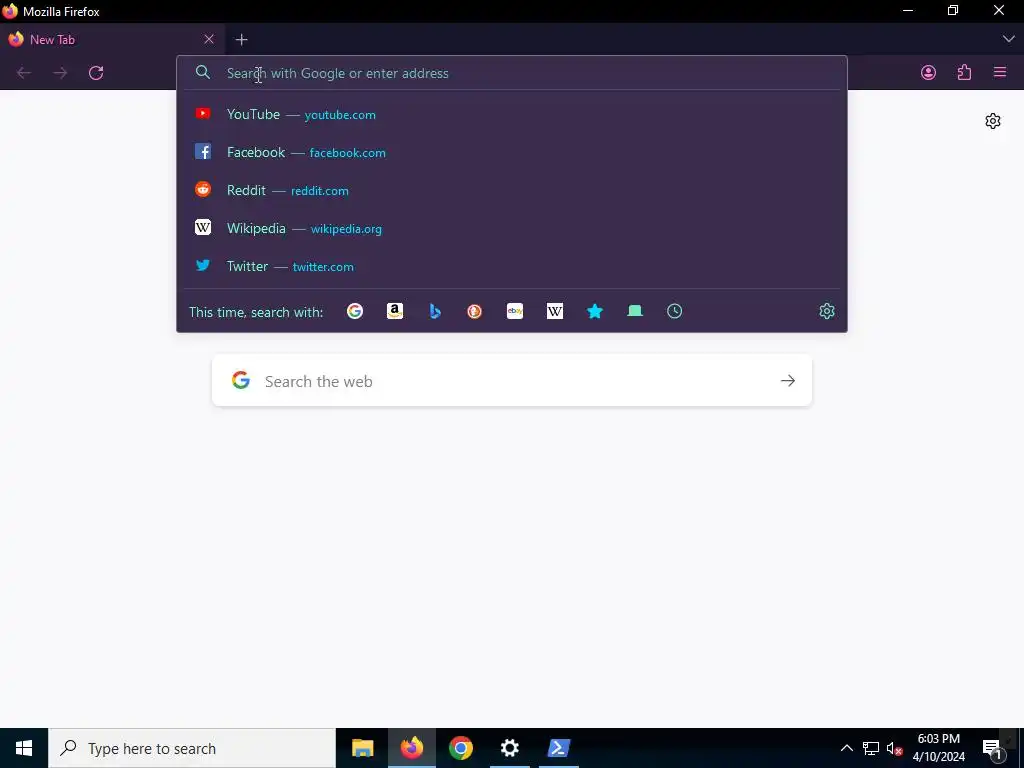Open the muted volume tray icon
Viewport: 1024px width, 768px height.
point(894,748)
